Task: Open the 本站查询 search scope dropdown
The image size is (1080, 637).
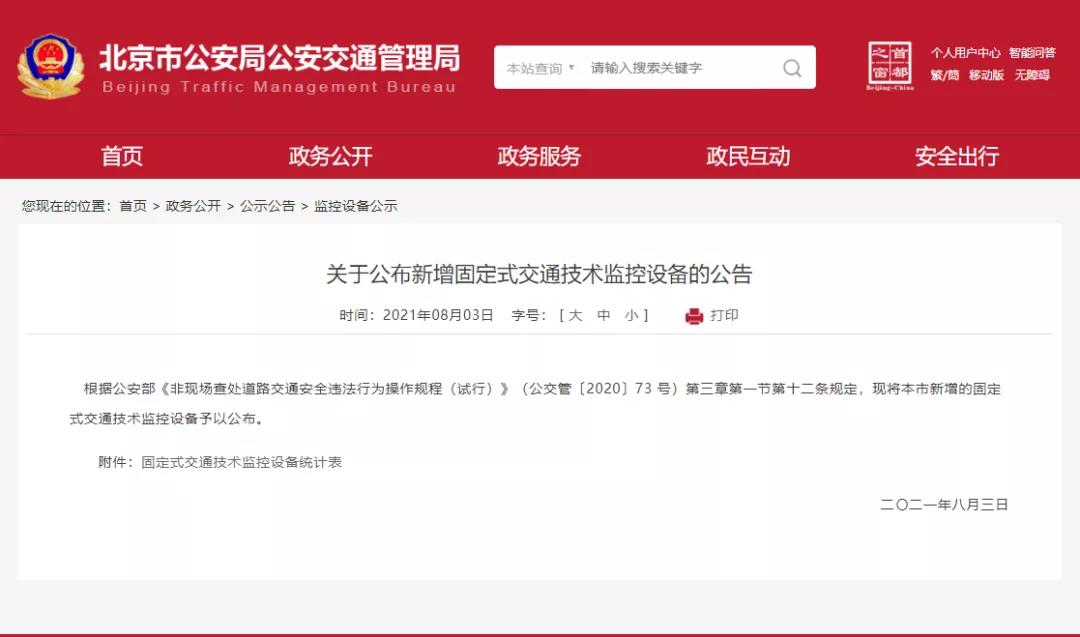Action: pos(540,68)
